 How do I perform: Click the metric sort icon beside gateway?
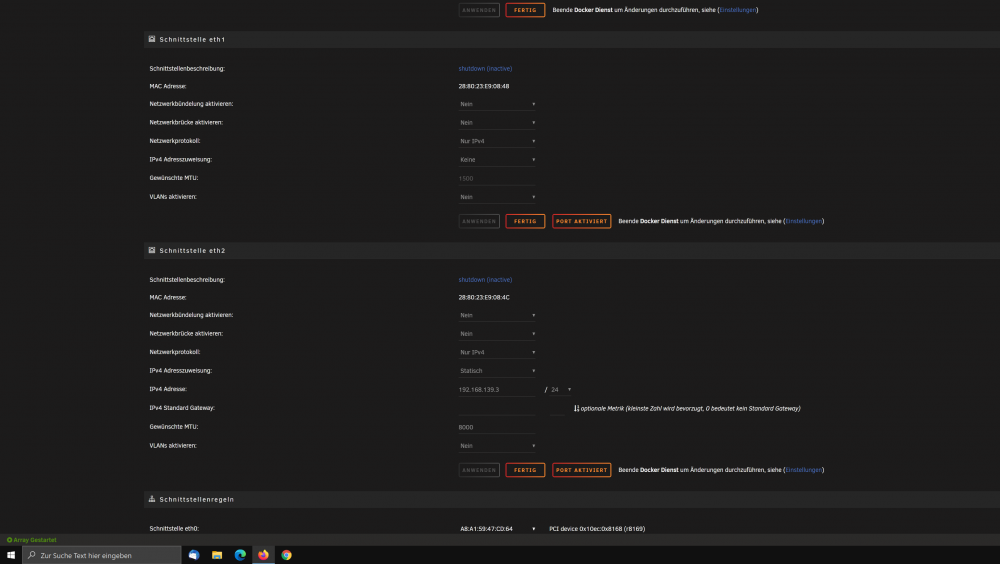pyautogui.click(x=576, y=408)
